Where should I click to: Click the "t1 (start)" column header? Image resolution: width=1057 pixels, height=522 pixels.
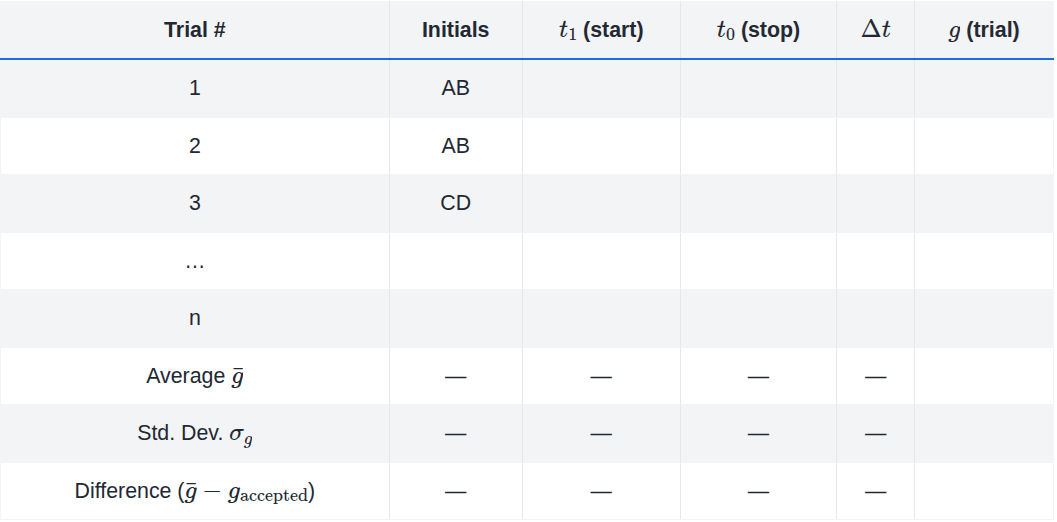[601, 30]
